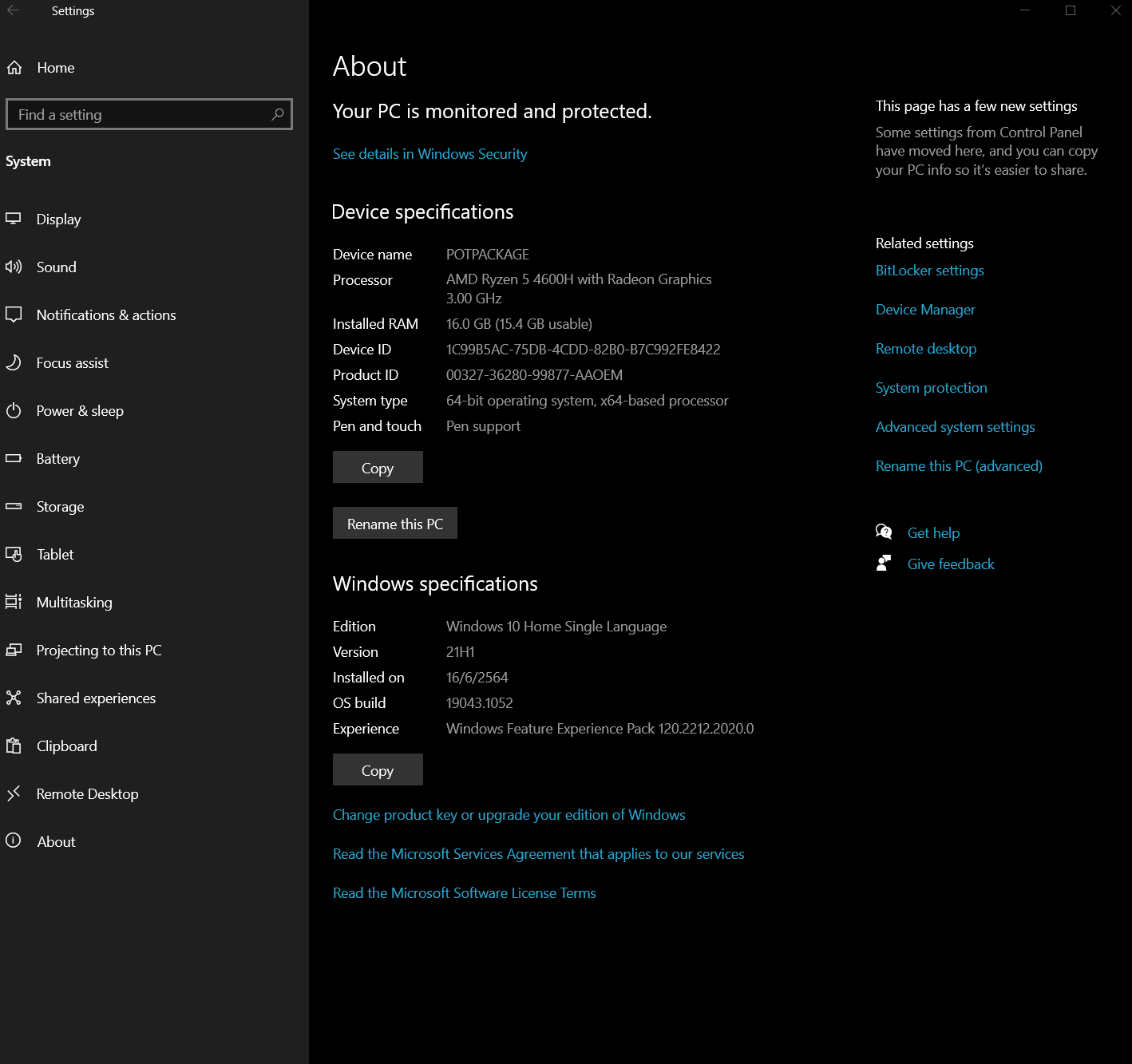The height and width of the screenshot is (1064, 1132).
Task: Open Advanced system settings
Action: [955, 427]
